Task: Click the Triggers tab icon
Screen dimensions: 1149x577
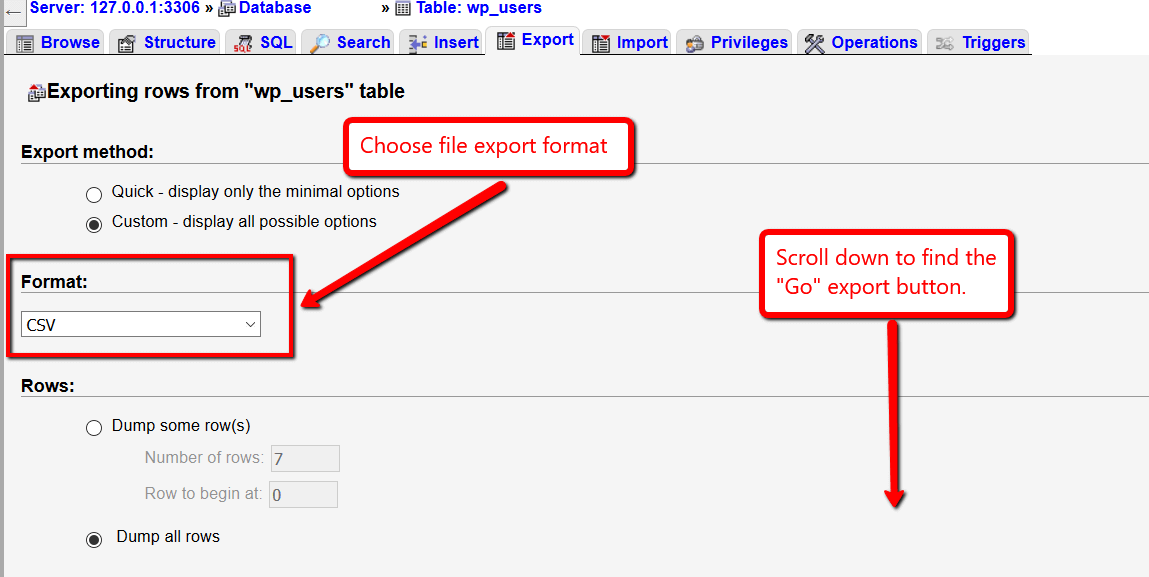Action: 944,43
